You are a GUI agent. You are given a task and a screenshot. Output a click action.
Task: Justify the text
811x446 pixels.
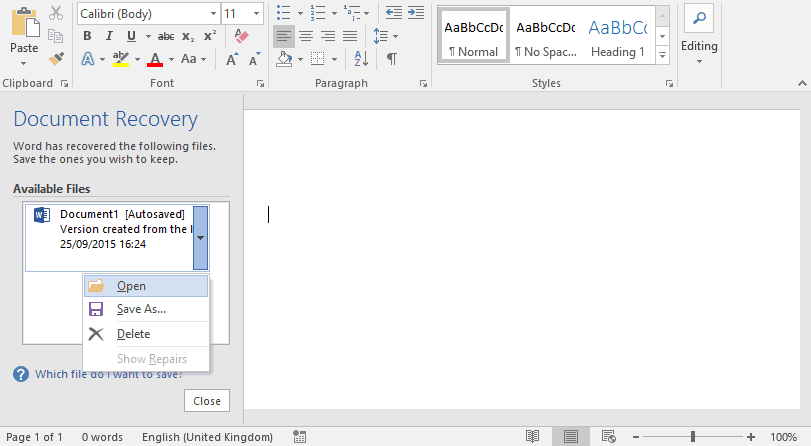[x=350, y=36]
